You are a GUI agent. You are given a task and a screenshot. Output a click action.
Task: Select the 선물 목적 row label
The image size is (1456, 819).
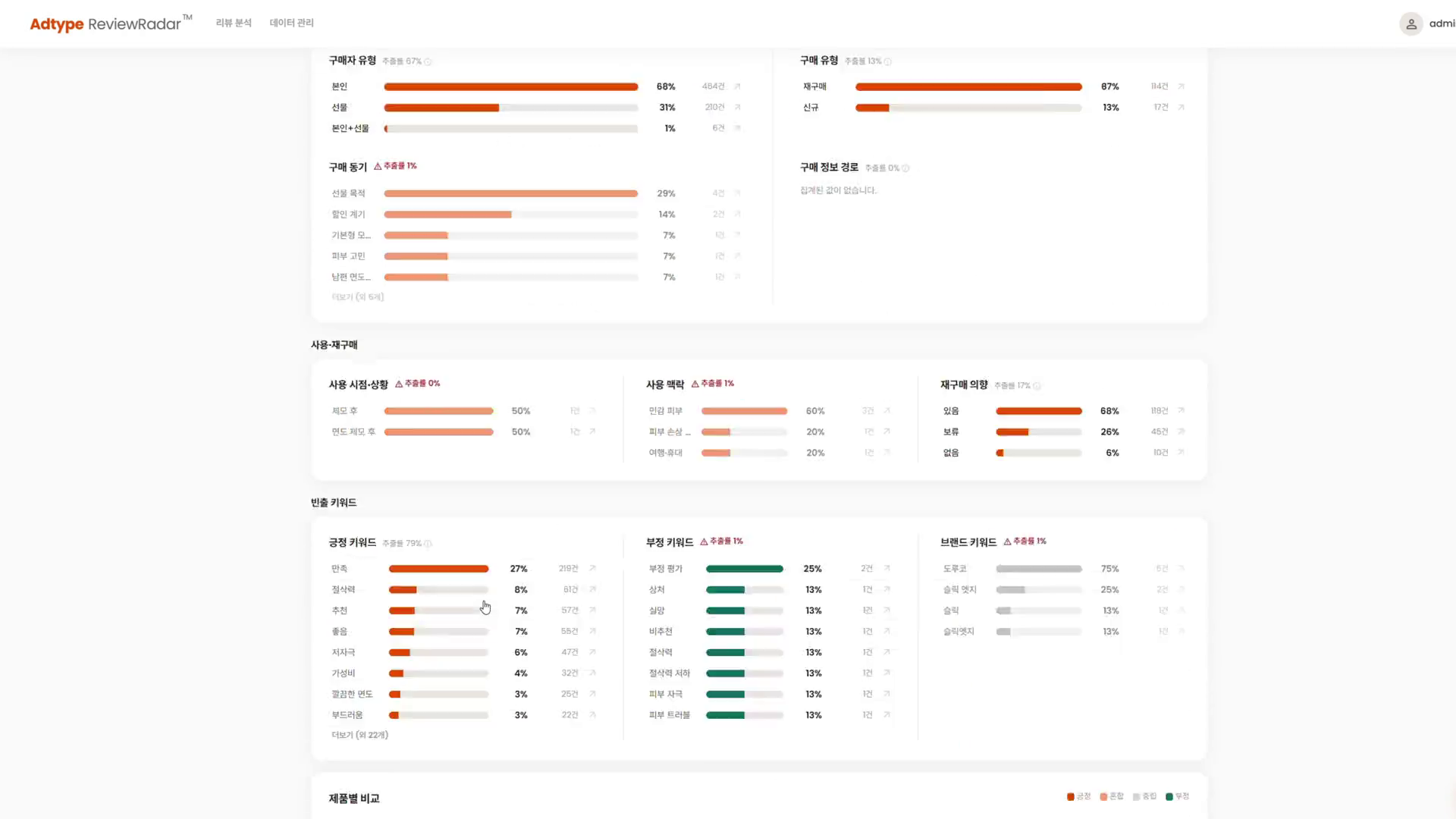(x=348, y=193)
